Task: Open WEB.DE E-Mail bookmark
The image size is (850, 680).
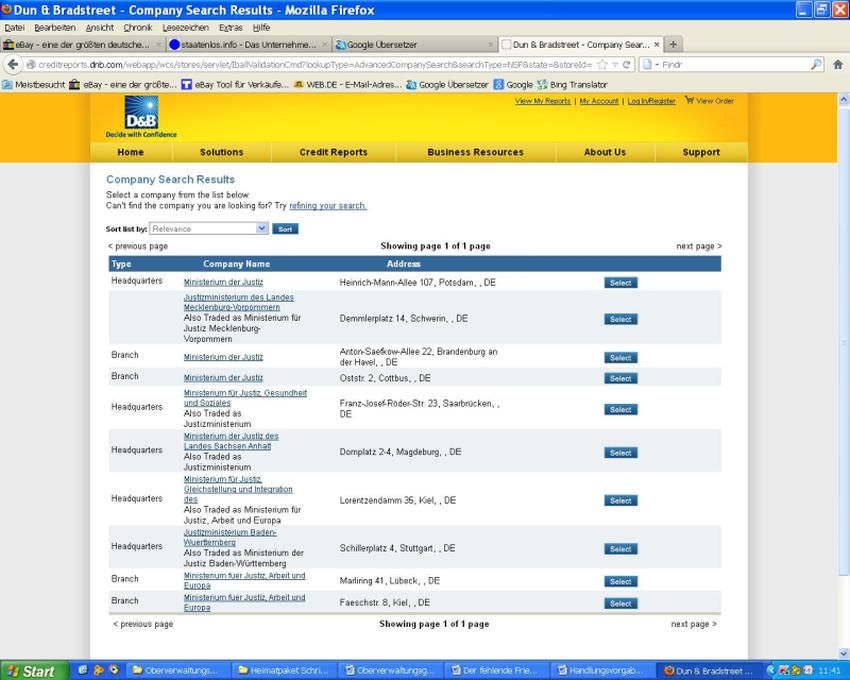Action: (348, 85)
